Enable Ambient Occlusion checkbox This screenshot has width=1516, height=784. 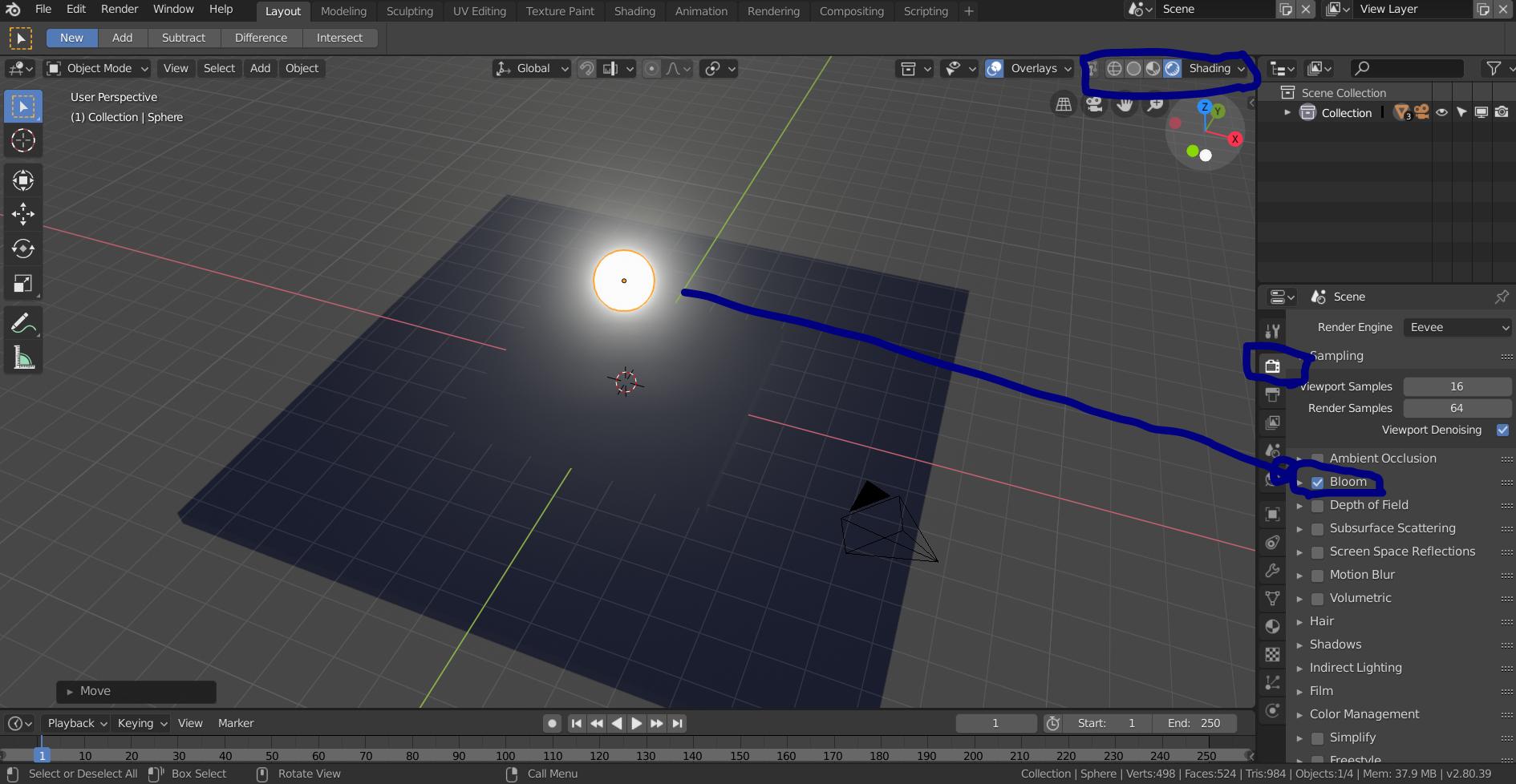tap(1317, 459)
